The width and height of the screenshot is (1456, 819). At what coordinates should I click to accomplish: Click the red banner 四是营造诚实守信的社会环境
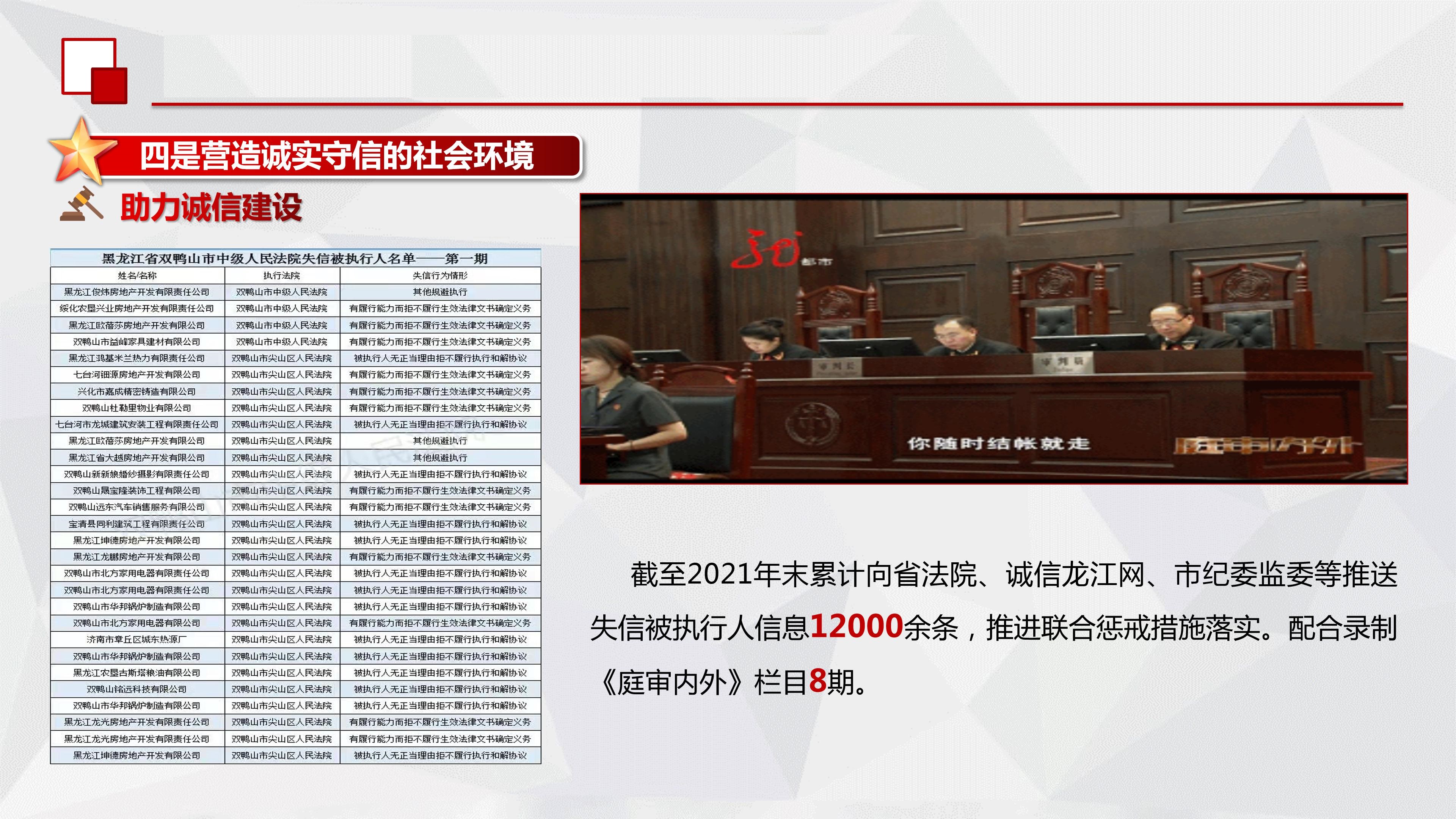pyautogui.click(x=337, y=156)
